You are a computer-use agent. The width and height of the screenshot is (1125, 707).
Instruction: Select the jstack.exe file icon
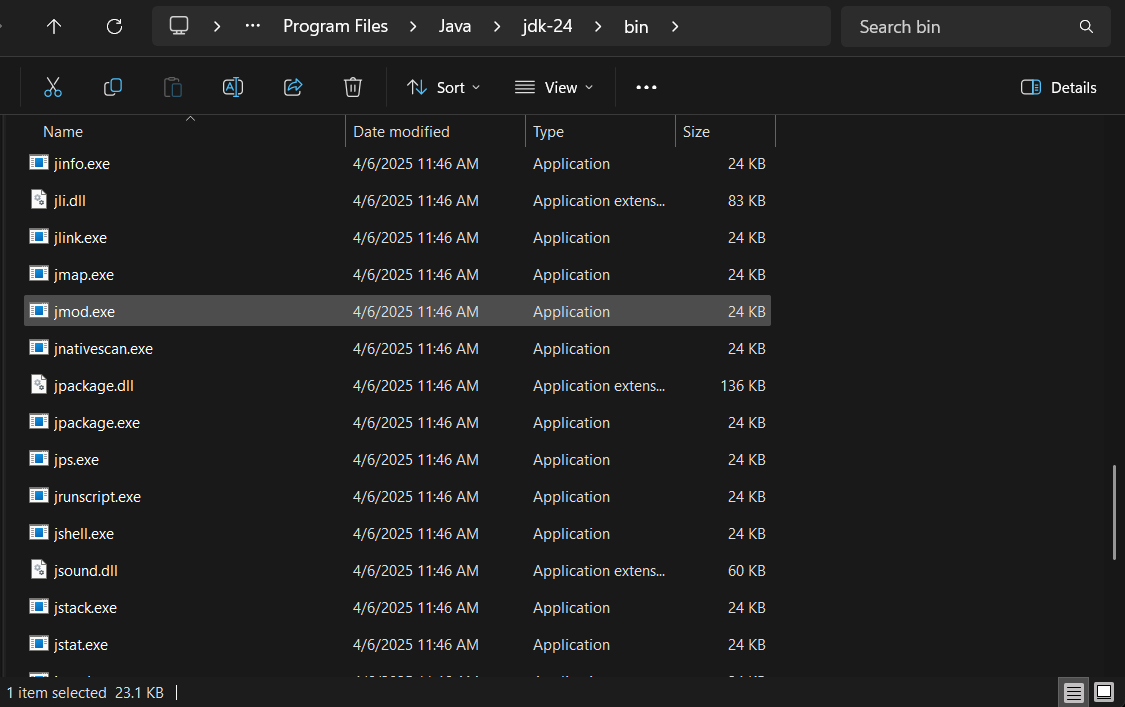[39, 607]
